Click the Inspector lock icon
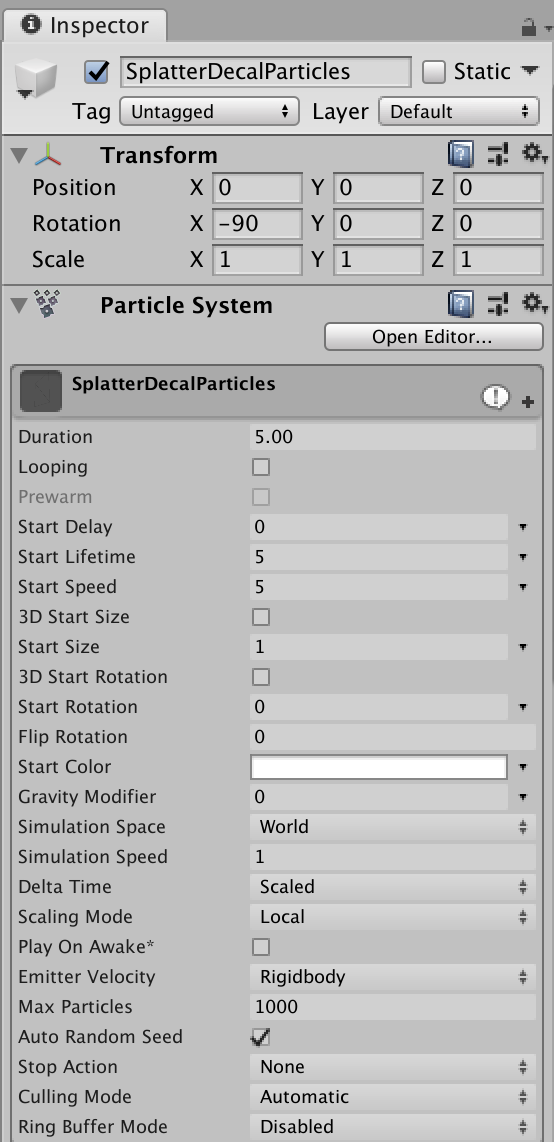Viewport: 554px width, 1142px height. pos(529,28)
